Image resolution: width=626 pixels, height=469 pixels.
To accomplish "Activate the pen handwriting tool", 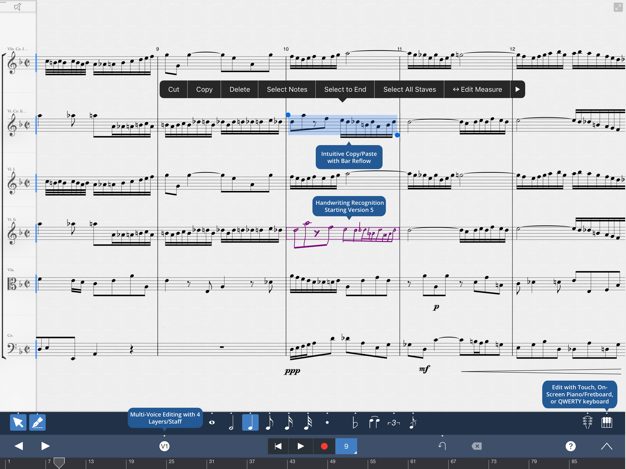I will (37, 422).
